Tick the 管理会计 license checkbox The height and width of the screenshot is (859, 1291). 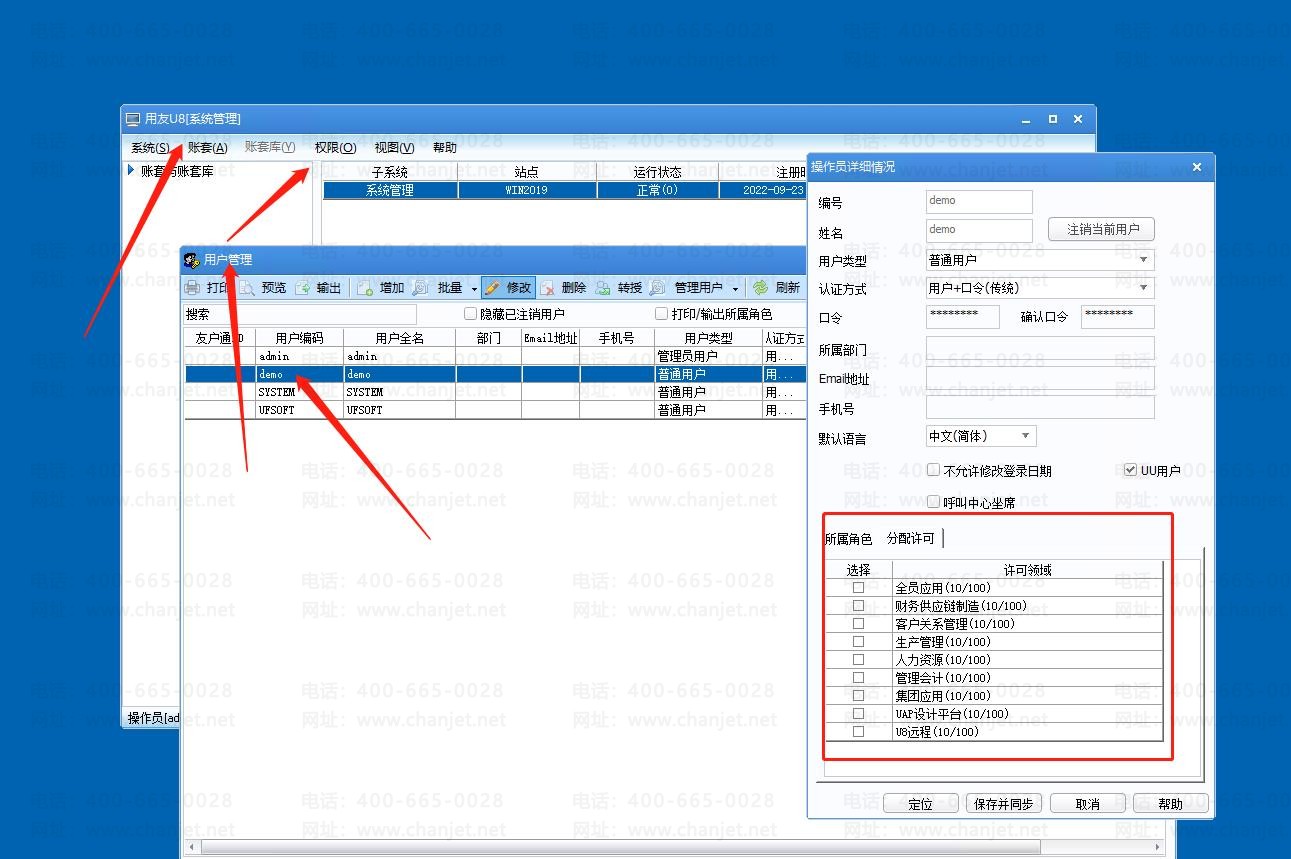pyautogui.click(x=858, y=678)
